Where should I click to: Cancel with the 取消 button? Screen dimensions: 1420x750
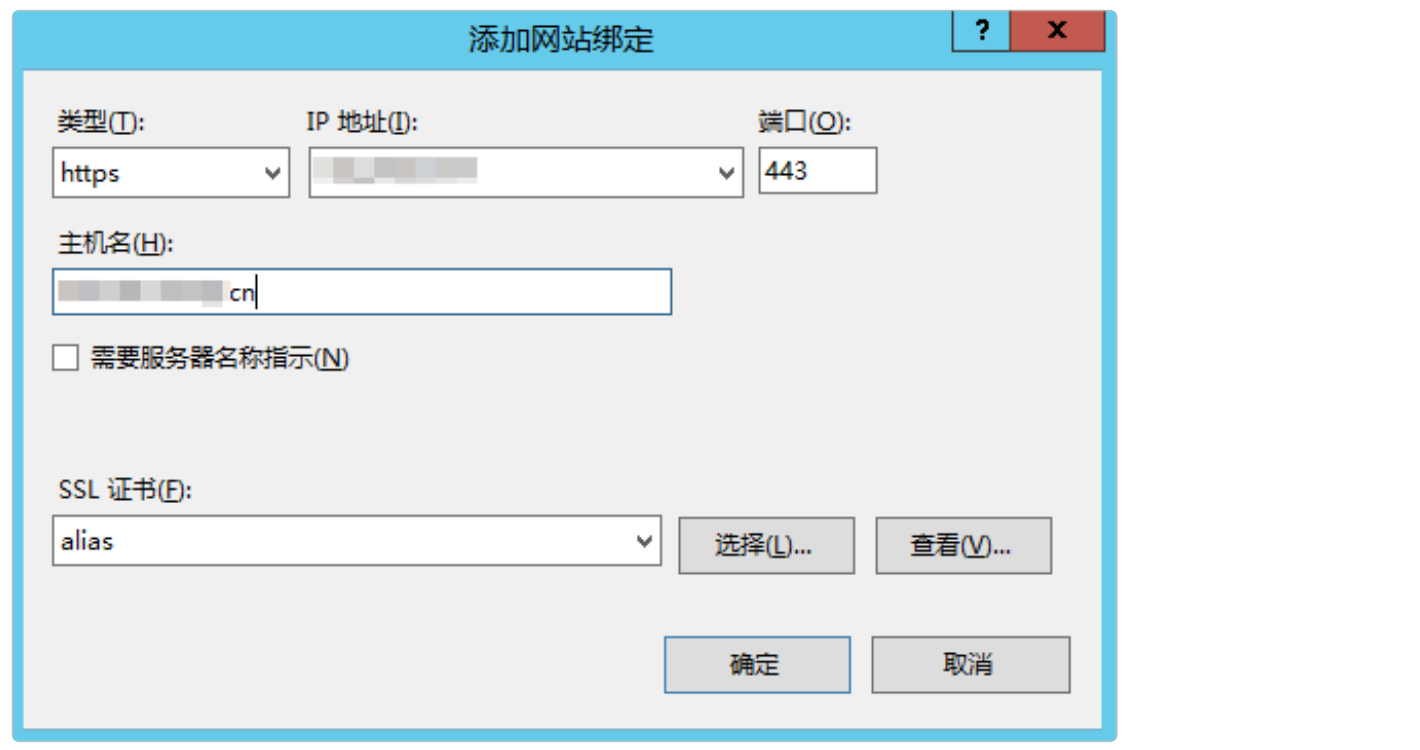970,665
